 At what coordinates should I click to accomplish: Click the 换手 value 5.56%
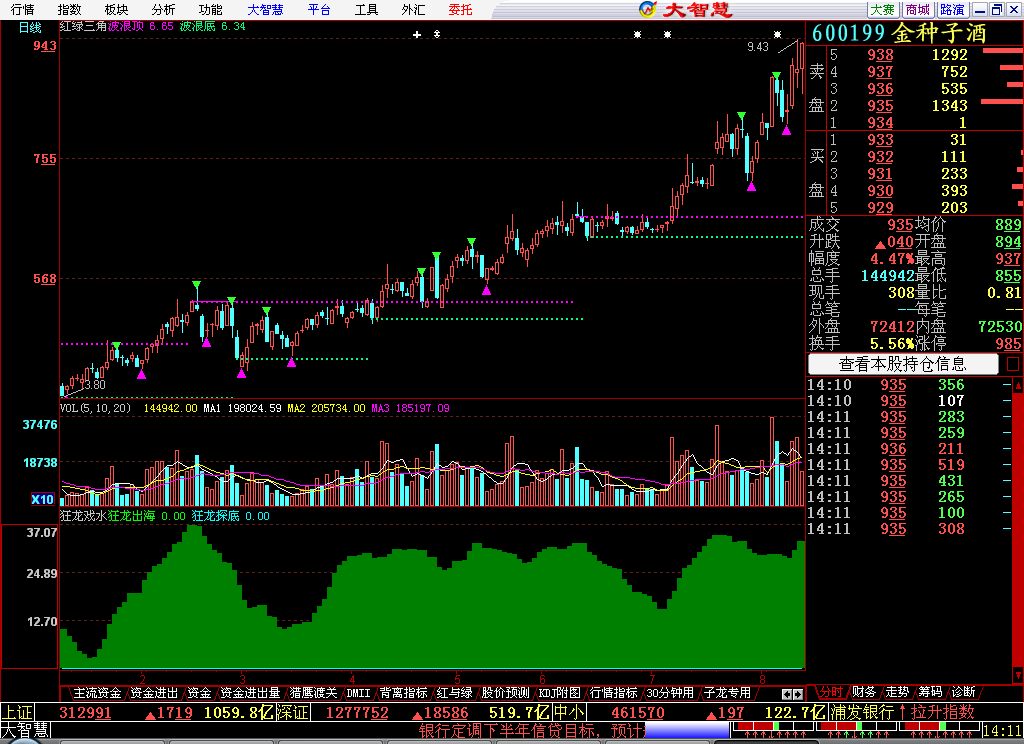click(x=892, y=344)
